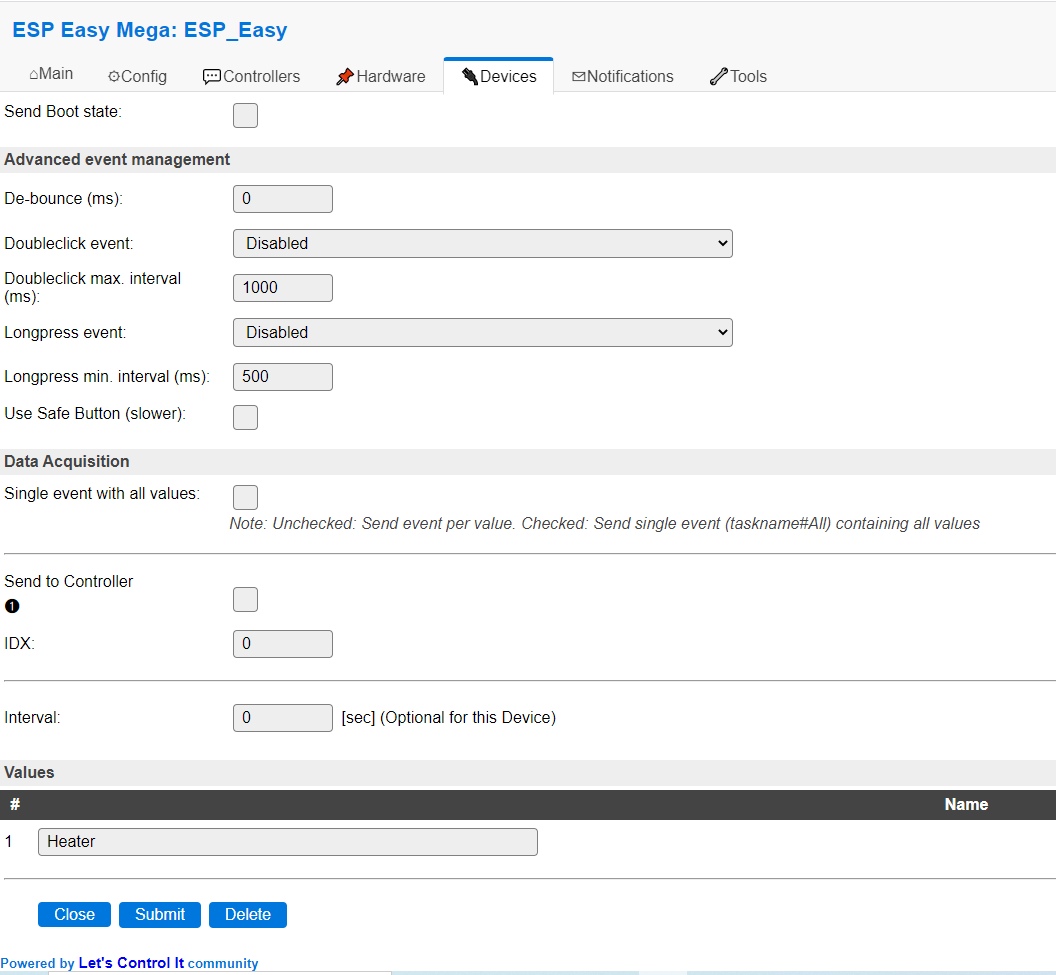Viewport: 1056px width, 975px height.
Task: Click the note about Unchecked event per value
Action: (x=604, y=523)
